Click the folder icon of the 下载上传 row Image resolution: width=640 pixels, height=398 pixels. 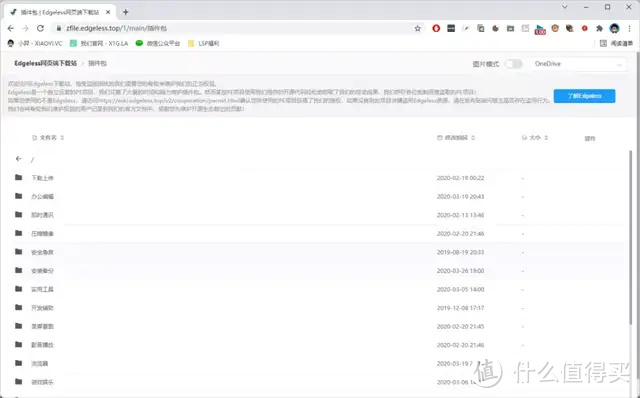(x=18, y=178)
